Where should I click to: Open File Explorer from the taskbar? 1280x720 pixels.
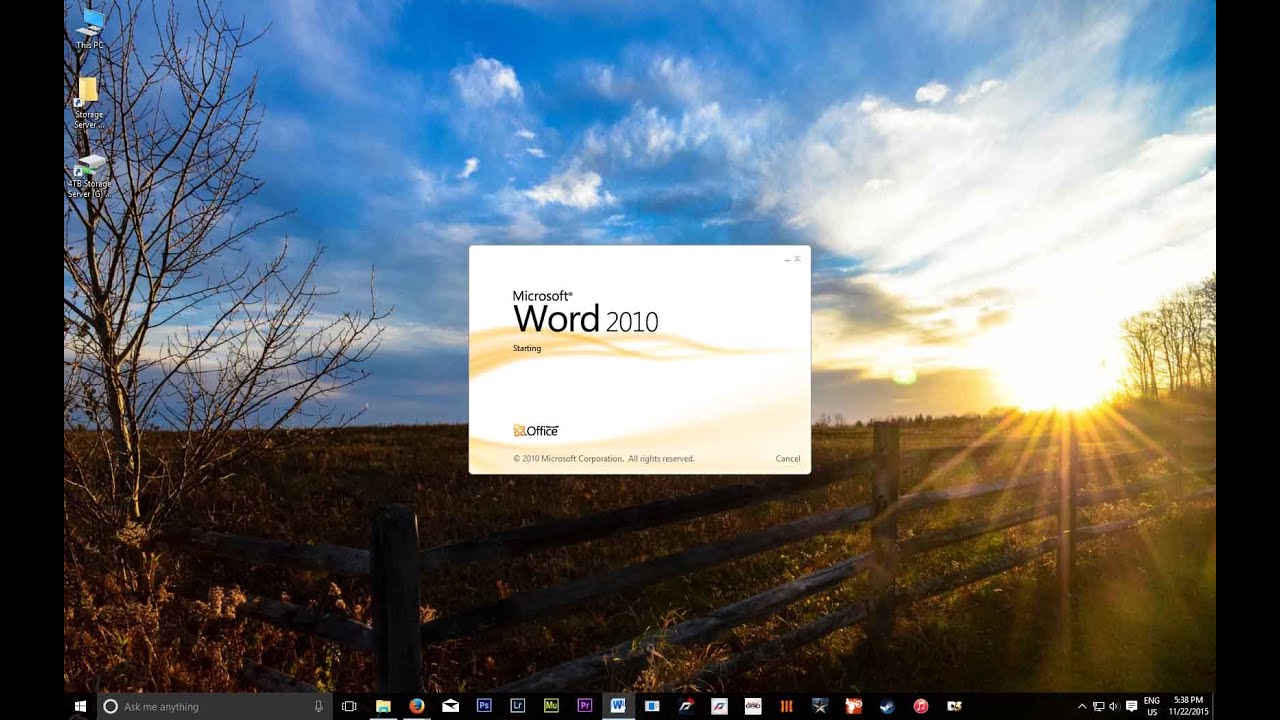(383, 706)
